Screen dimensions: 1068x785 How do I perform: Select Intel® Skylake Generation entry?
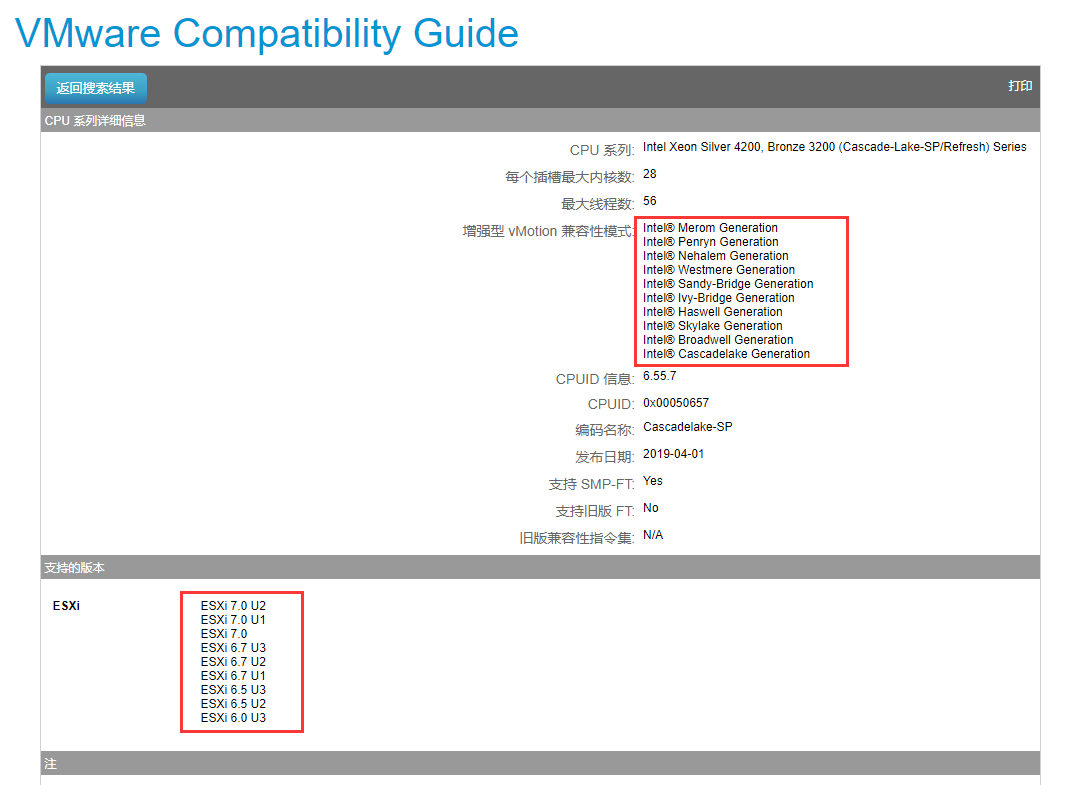coord(712,325)
